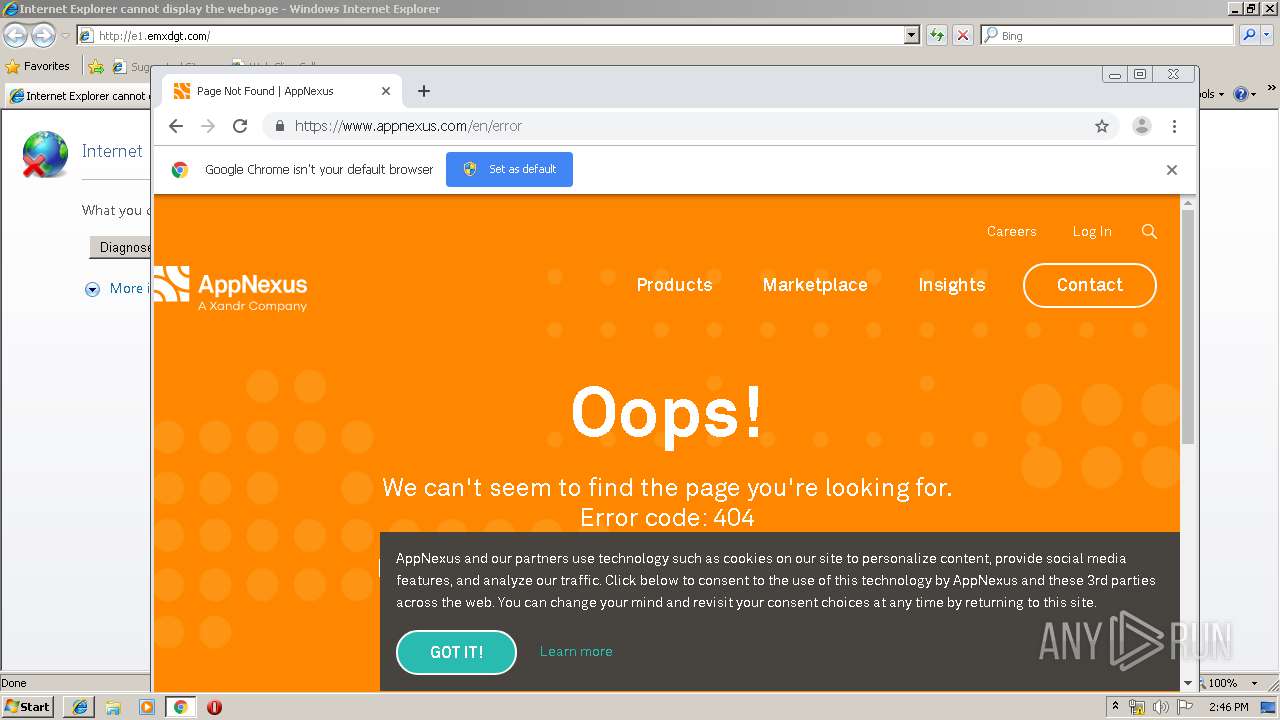
Task: Open Chrome's three-dot menu
Action: (x=1174, y=126)
